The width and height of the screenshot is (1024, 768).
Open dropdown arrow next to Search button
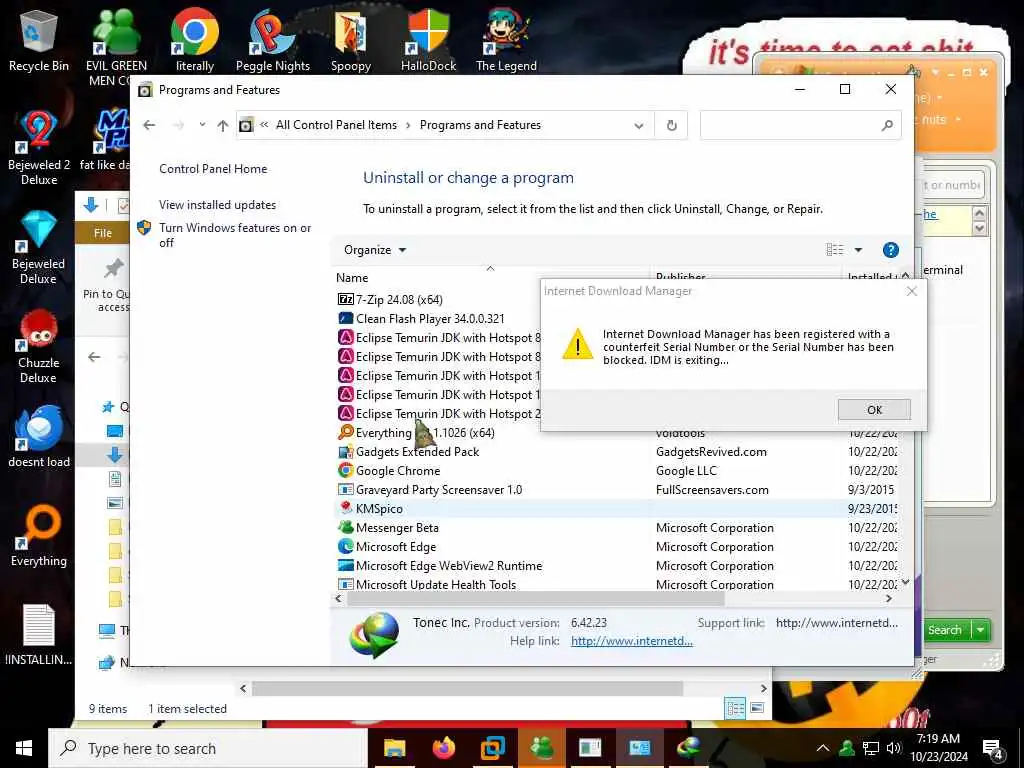coord(980,630)
